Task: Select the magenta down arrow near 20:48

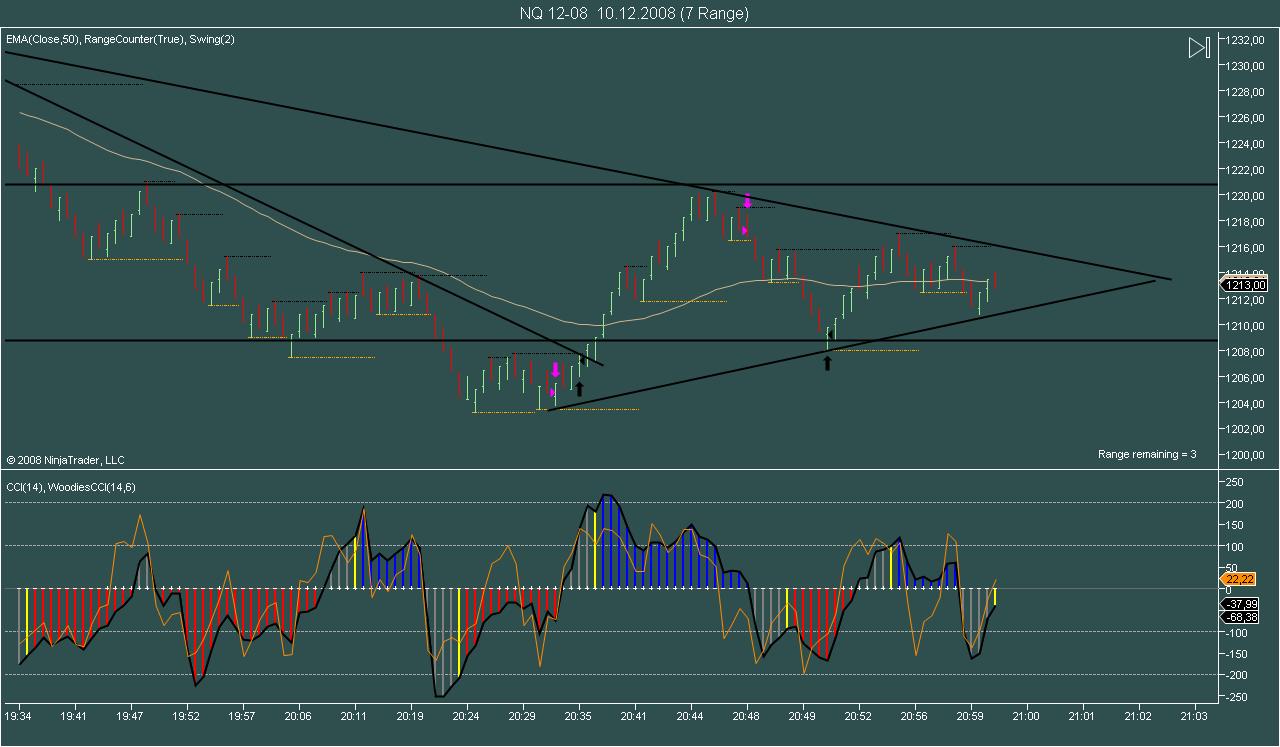Action: pyautogui.click(x=747, y=202)
